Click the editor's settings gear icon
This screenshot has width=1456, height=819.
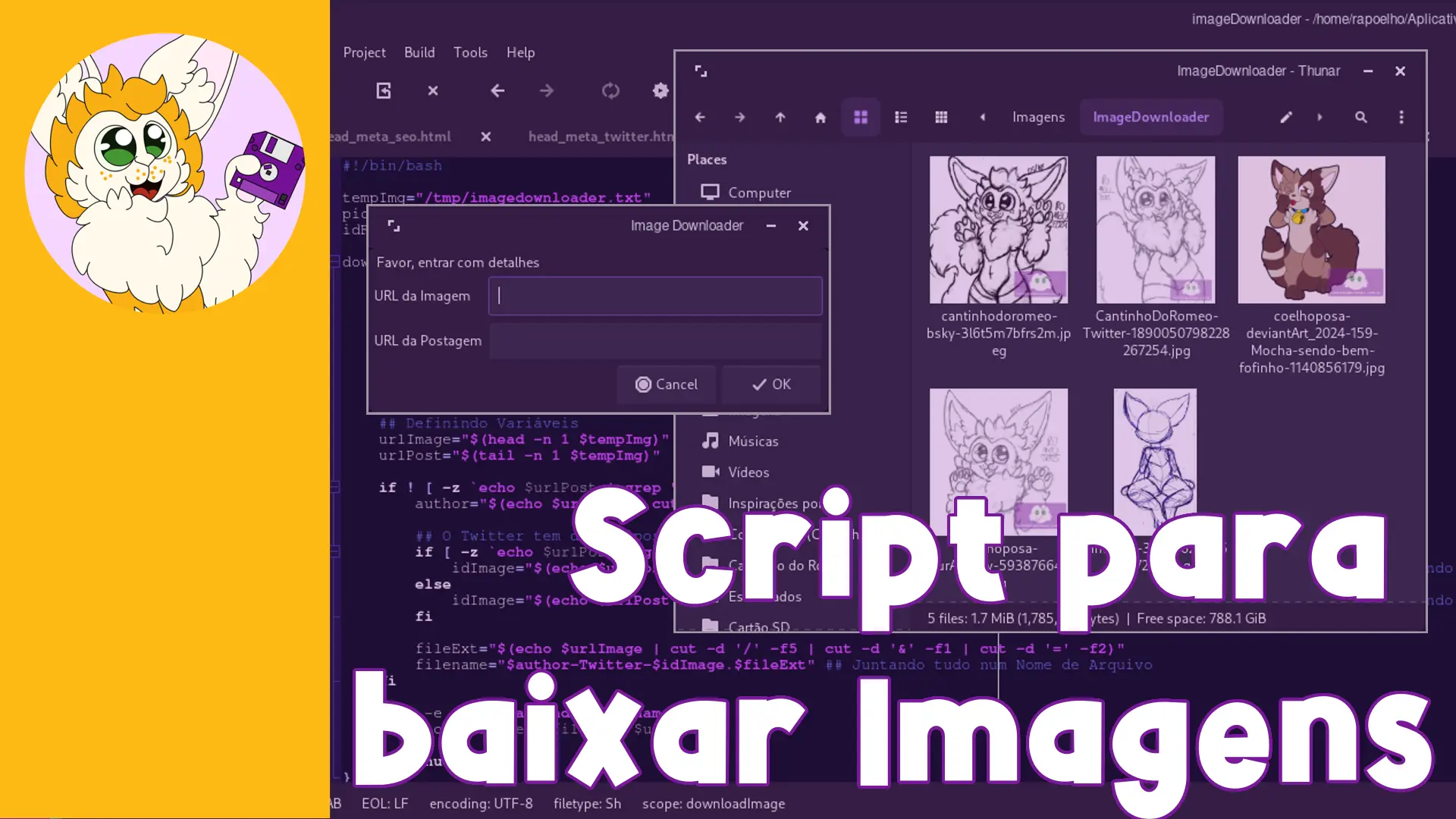pos(661,91)
